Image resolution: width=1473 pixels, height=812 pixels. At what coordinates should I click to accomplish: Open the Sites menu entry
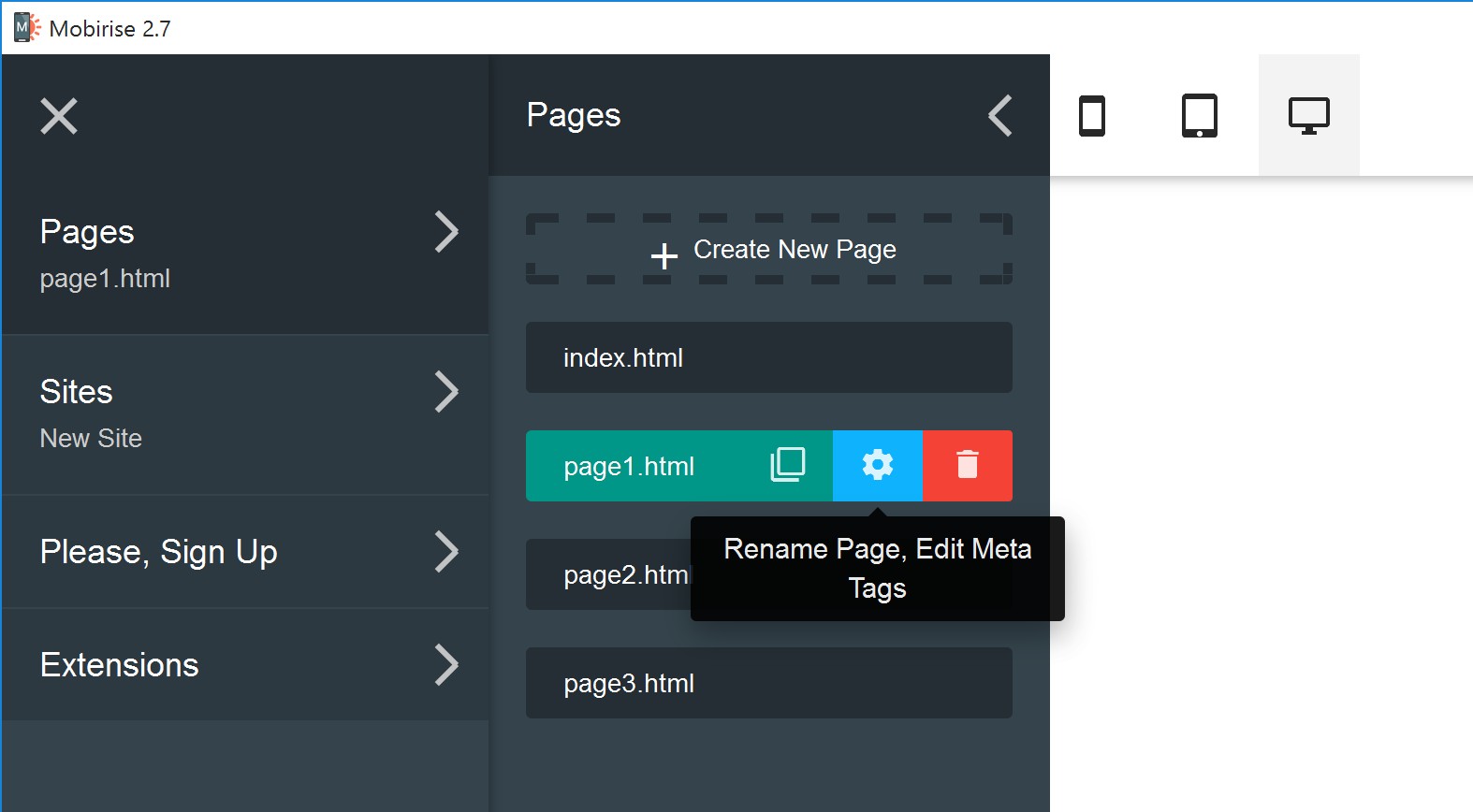pos(77,392)
